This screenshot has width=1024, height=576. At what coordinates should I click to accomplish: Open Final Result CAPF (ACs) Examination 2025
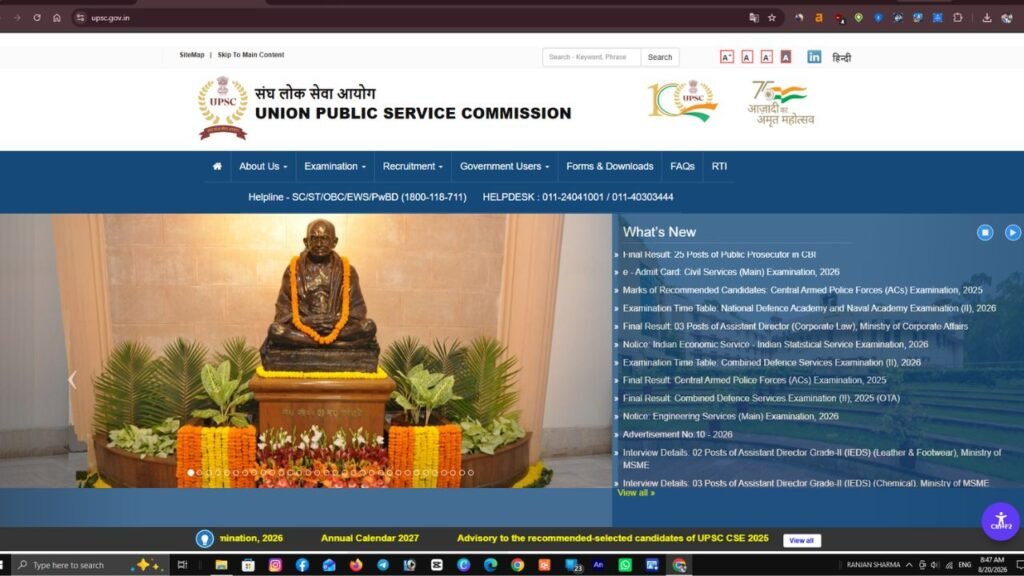coord(754,380)
